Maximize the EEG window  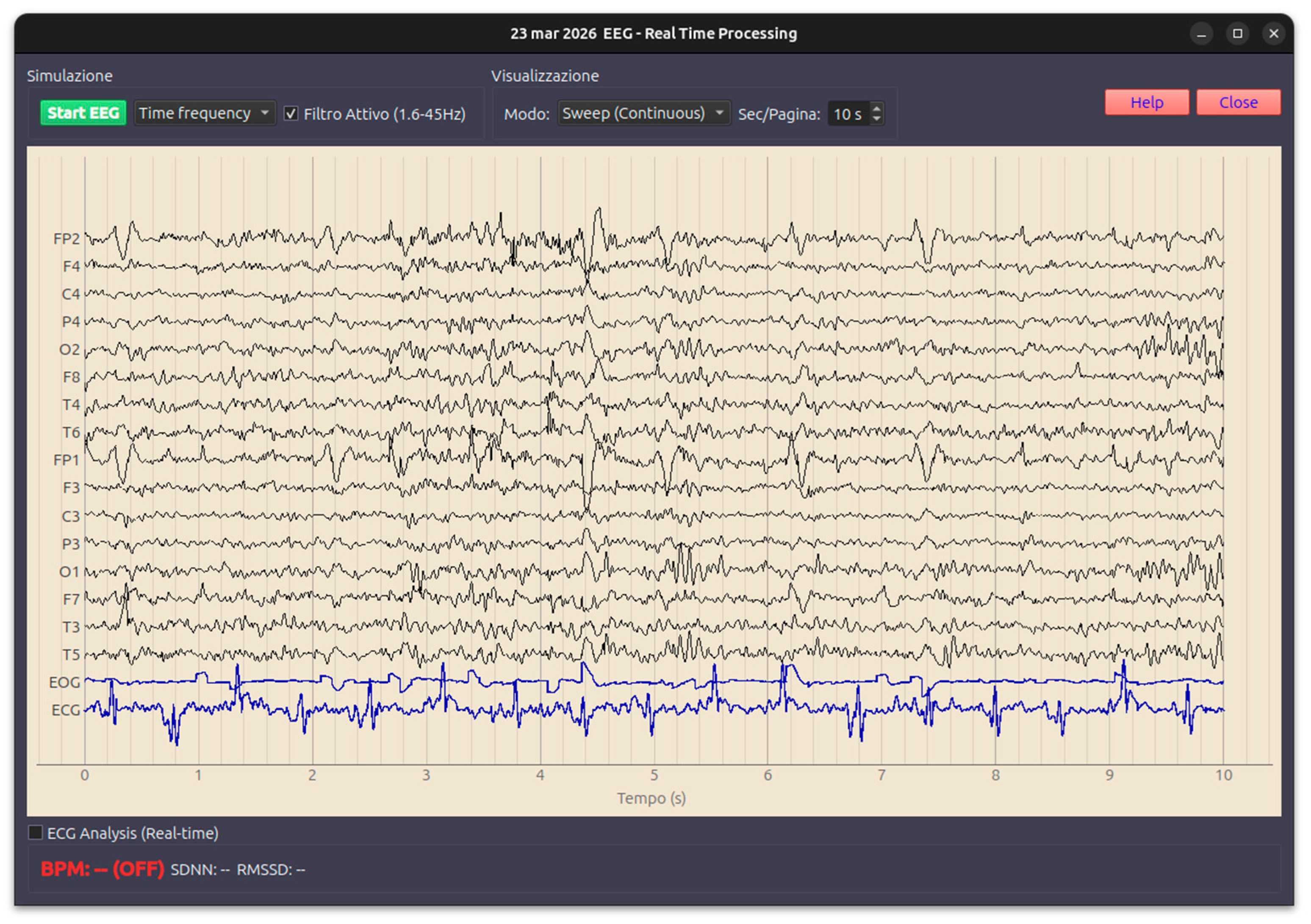[1237, 34]
